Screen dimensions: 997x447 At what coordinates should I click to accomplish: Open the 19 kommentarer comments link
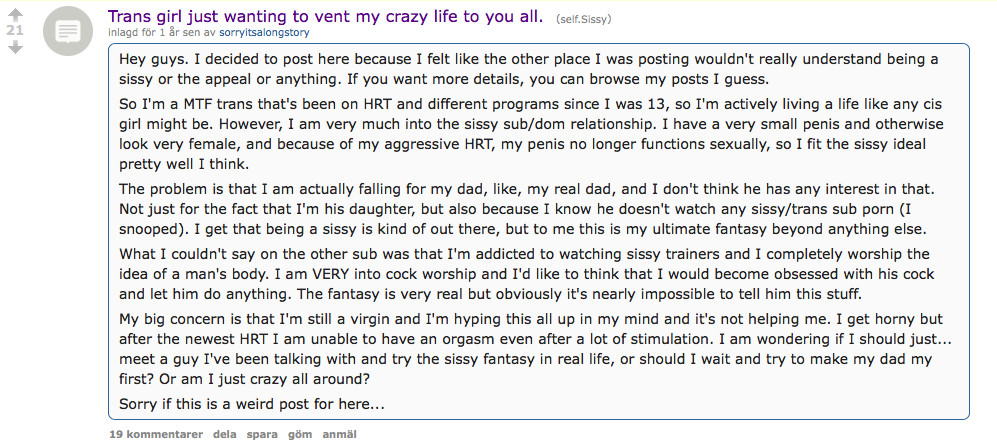(x=156, y=434)
